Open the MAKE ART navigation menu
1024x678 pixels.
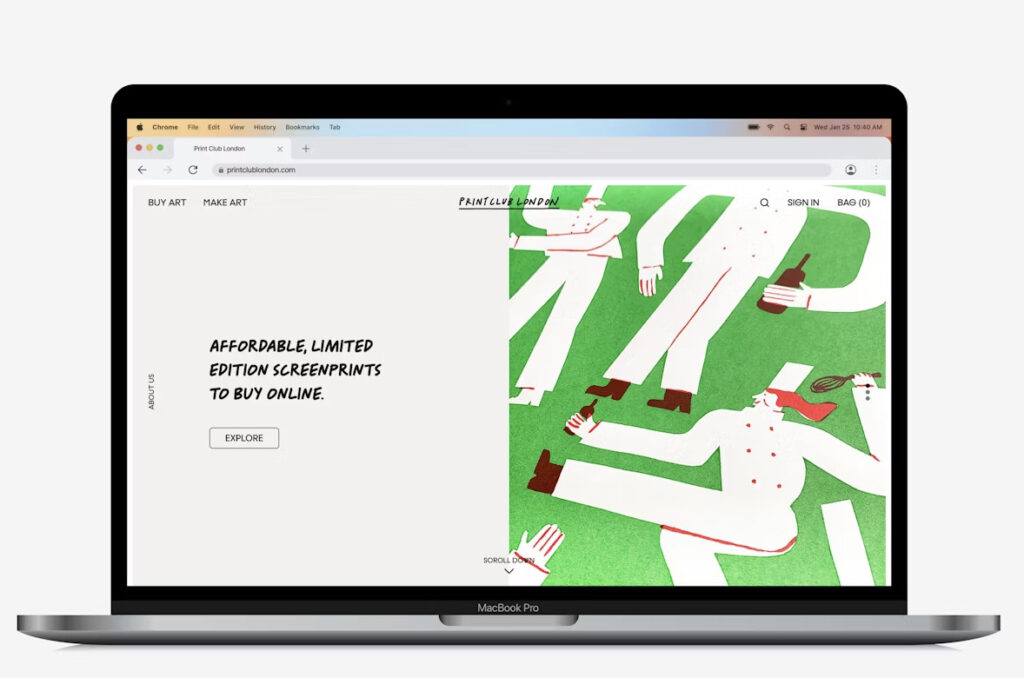[225, 202]
